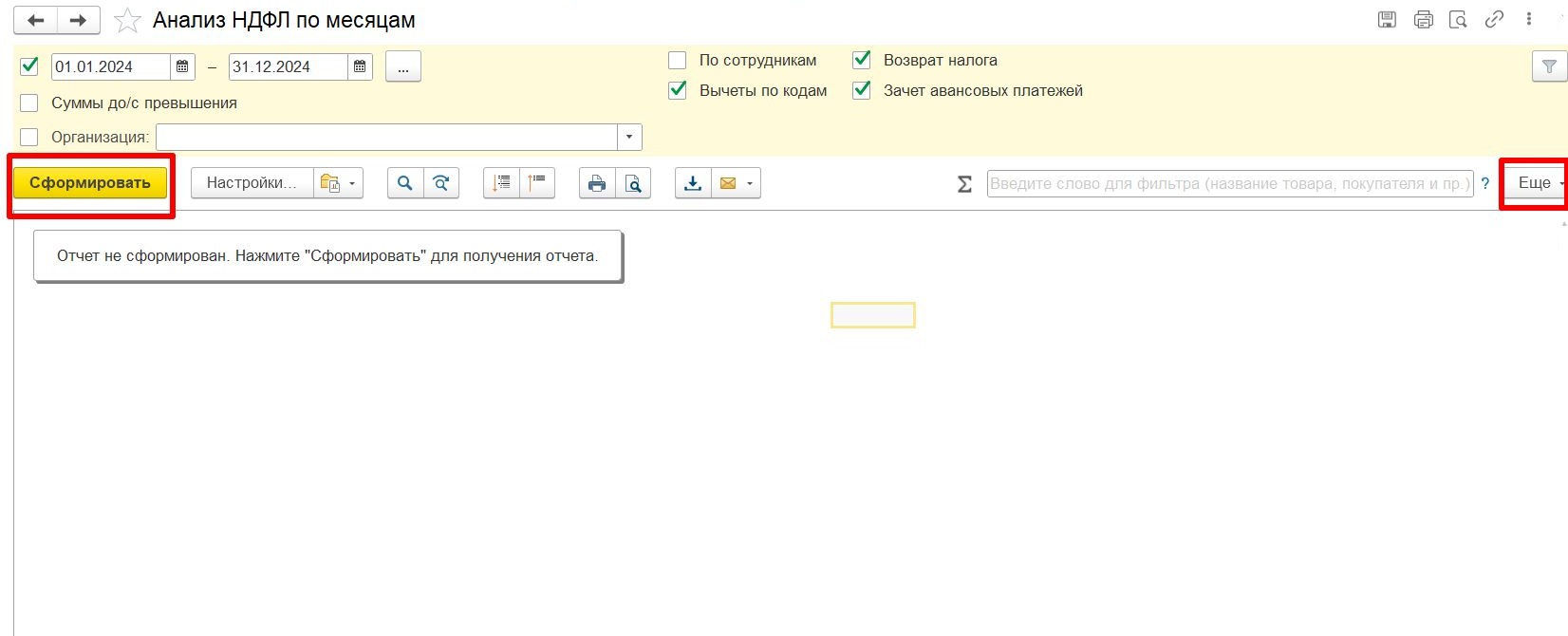Click the Find magnifier icon in toolbar

405,183
